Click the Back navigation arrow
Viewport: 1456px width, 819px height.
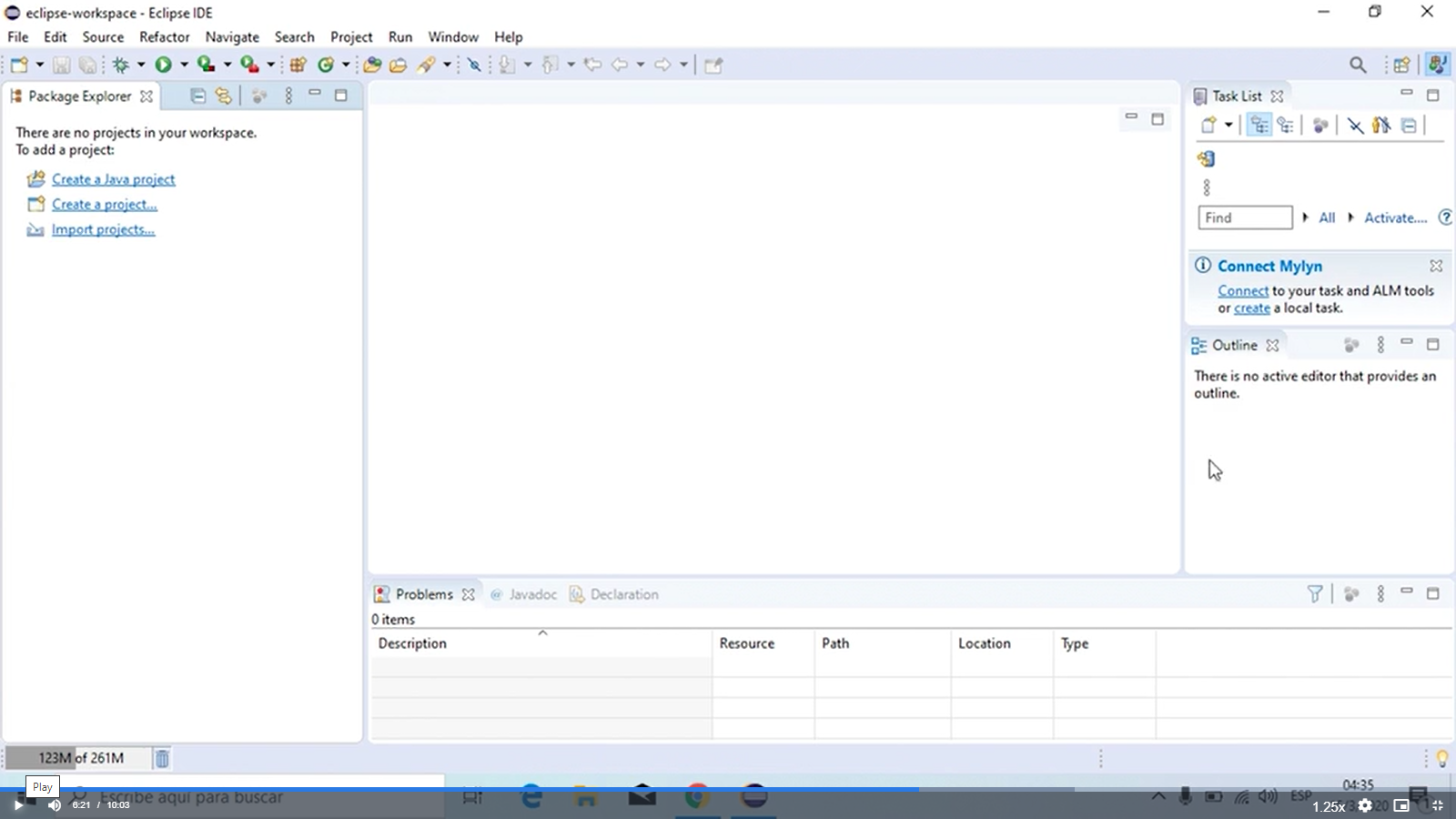tap(620, 65)
